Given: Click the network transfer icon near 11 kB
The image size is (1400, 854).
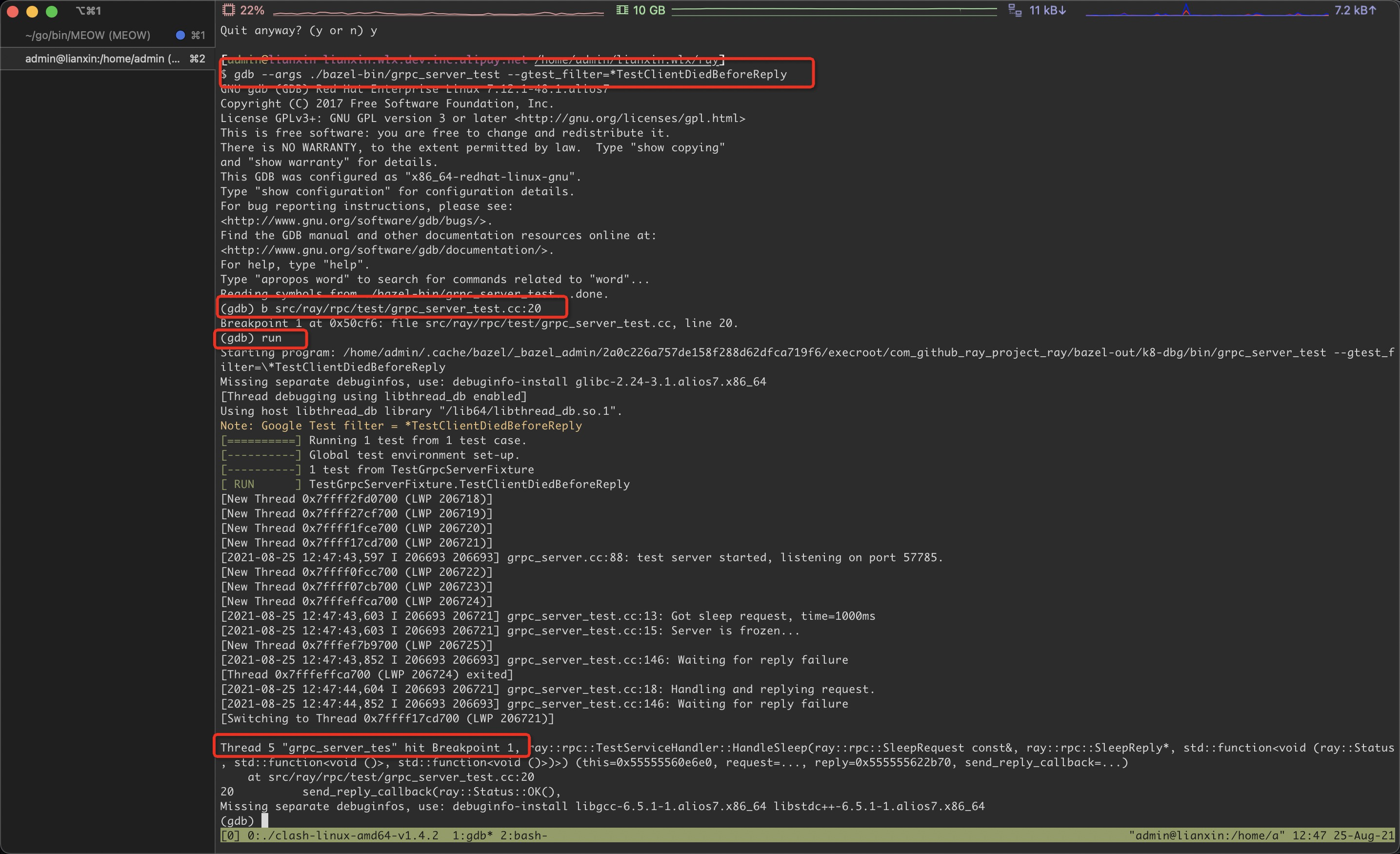Looking at the screenshot, I should click(x=1015, y=10).
